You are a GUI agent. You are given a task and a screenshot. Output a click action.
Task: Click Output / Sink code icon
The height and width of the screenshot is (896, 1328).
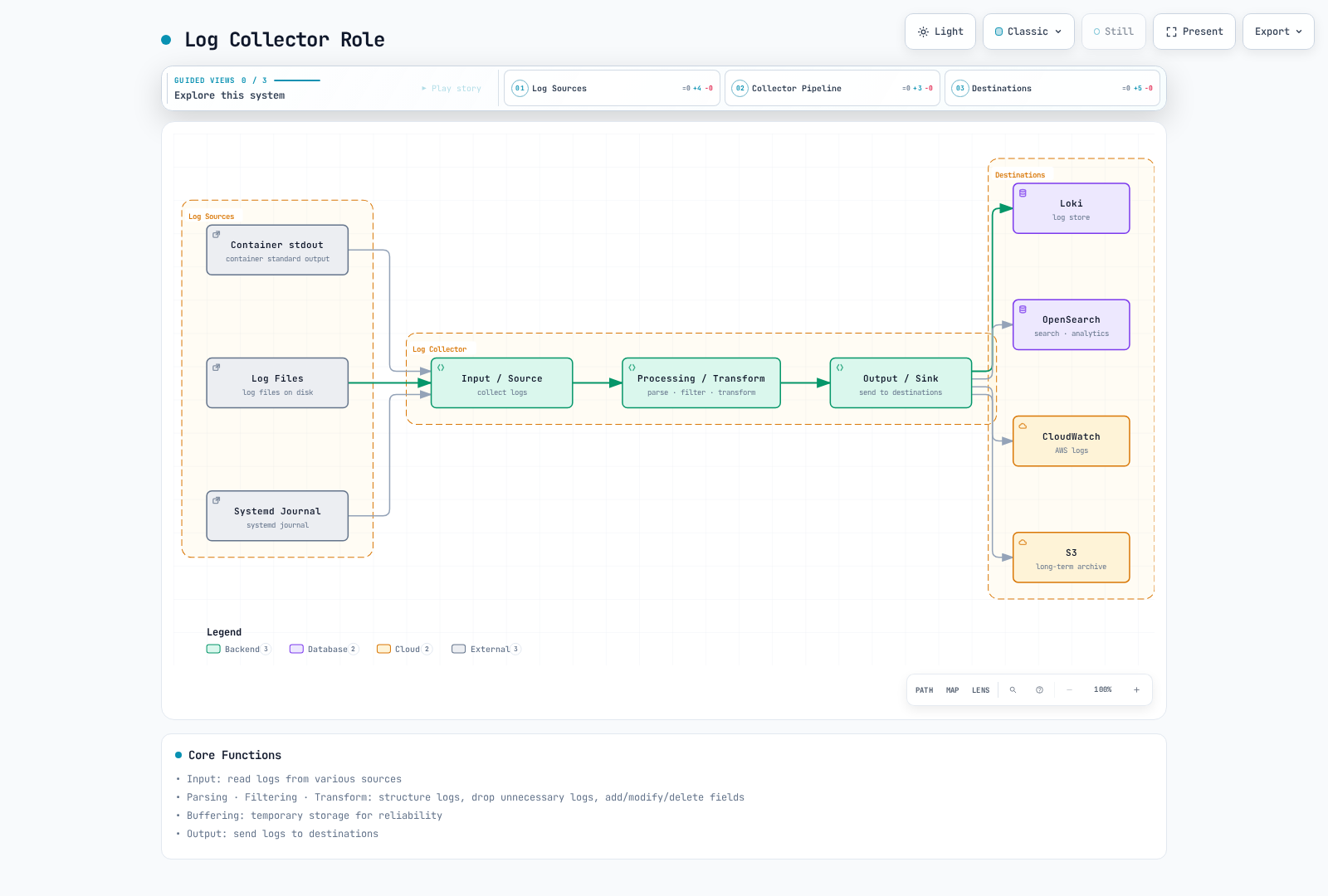point(840,367)
